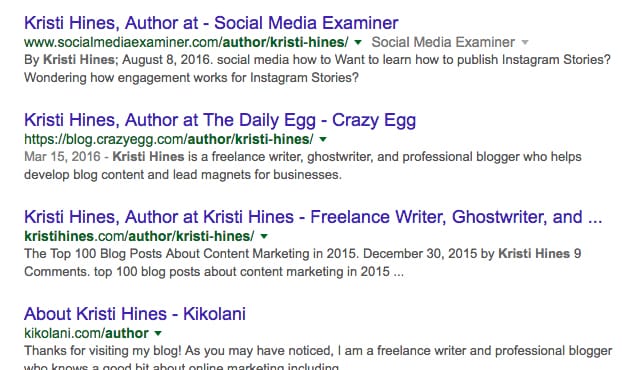Open the gray Social Media Examiner publisher link
Image resolution: width=635 pixels, height=370 pixels.
click(x=443, y=42)
